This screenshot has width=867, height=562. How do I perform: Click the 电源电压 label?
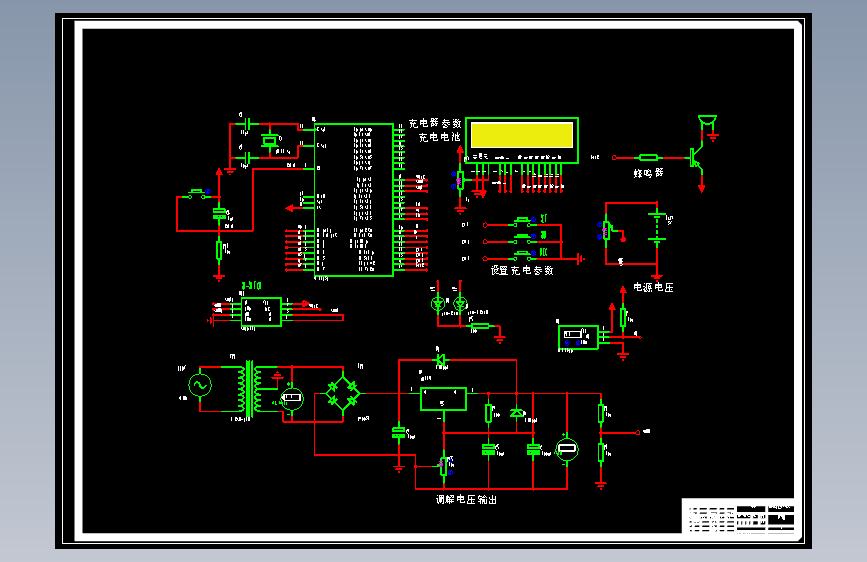tap(653, 287)
